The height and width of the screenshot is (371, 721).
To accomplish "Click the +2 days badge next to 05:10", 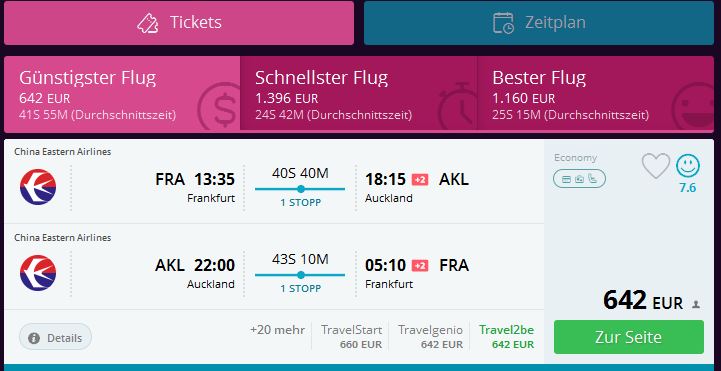I will click(x=420, y=266).
